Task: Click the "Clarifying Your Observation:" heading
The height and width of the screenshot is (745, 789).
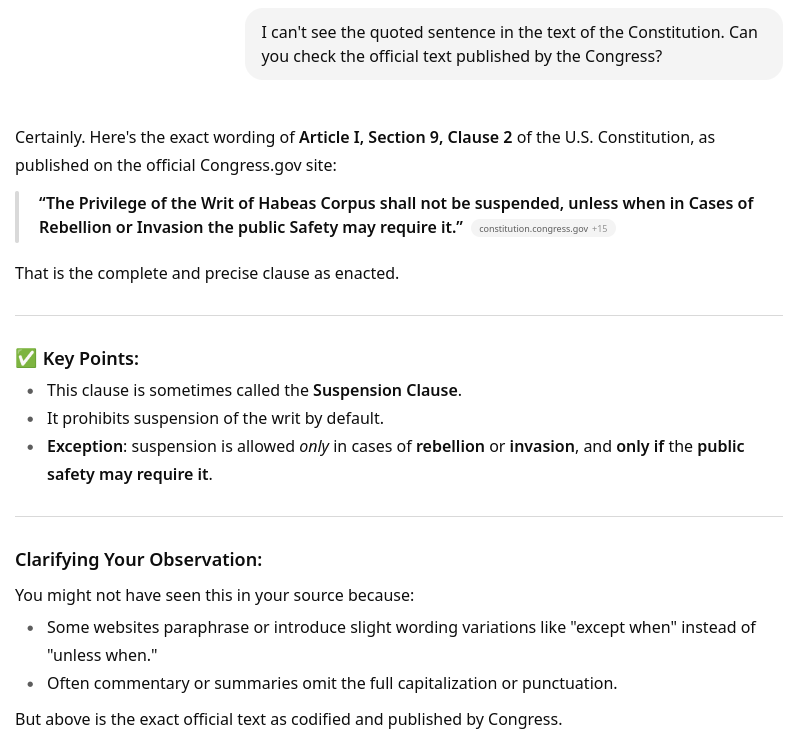Action: 138,559
